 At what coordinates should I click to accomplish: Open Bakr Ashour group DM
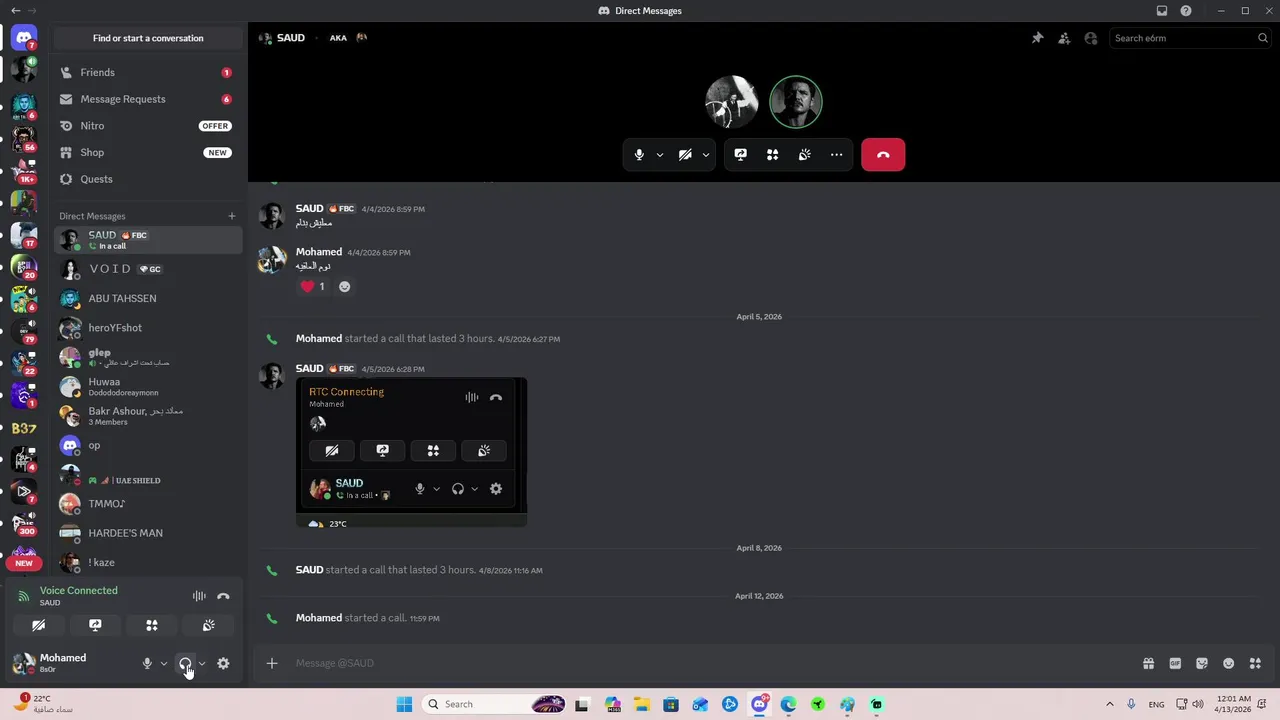point(147,415)
